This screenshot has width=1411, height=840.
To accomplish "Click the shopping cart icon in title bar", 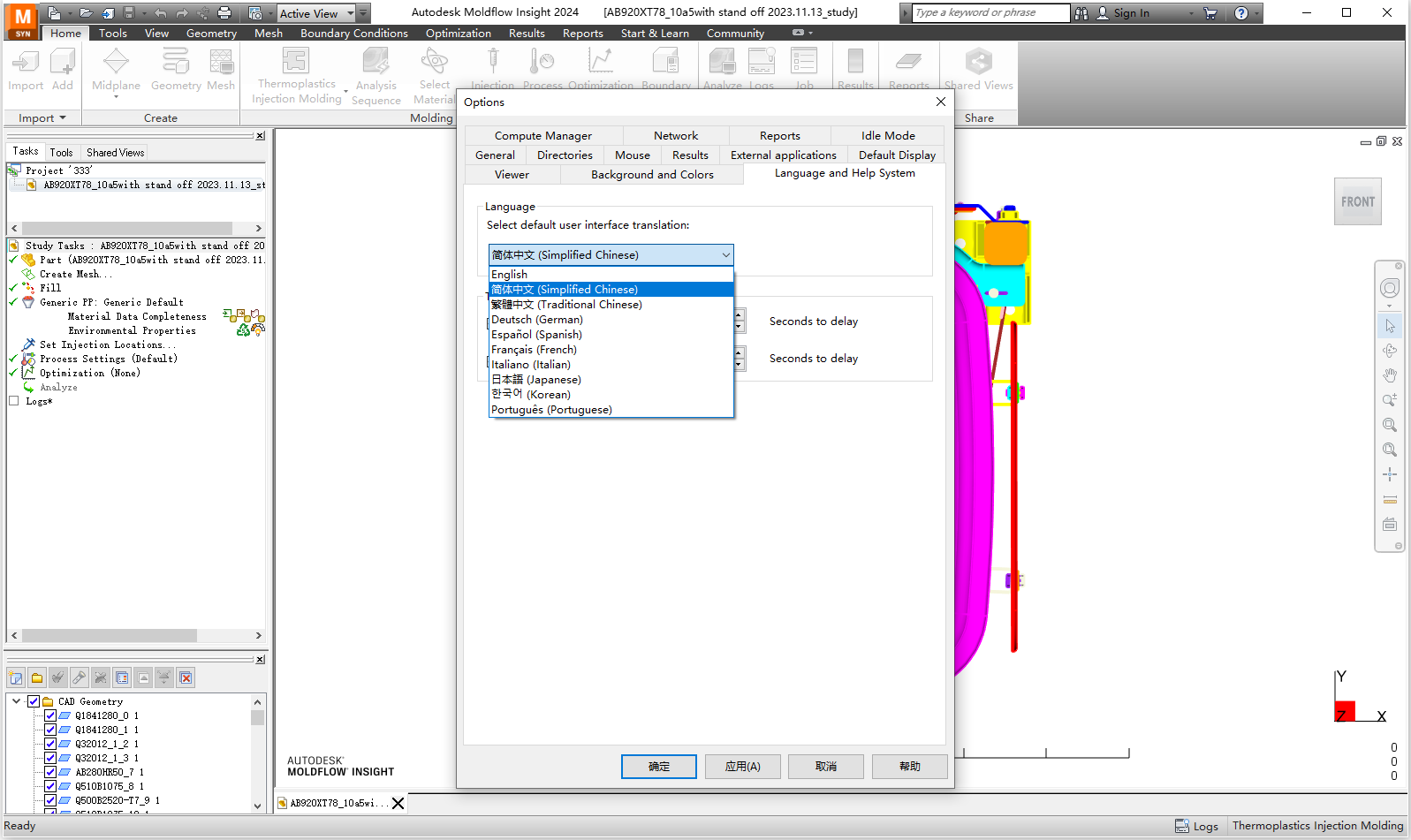I will [x=1210, y=13].
